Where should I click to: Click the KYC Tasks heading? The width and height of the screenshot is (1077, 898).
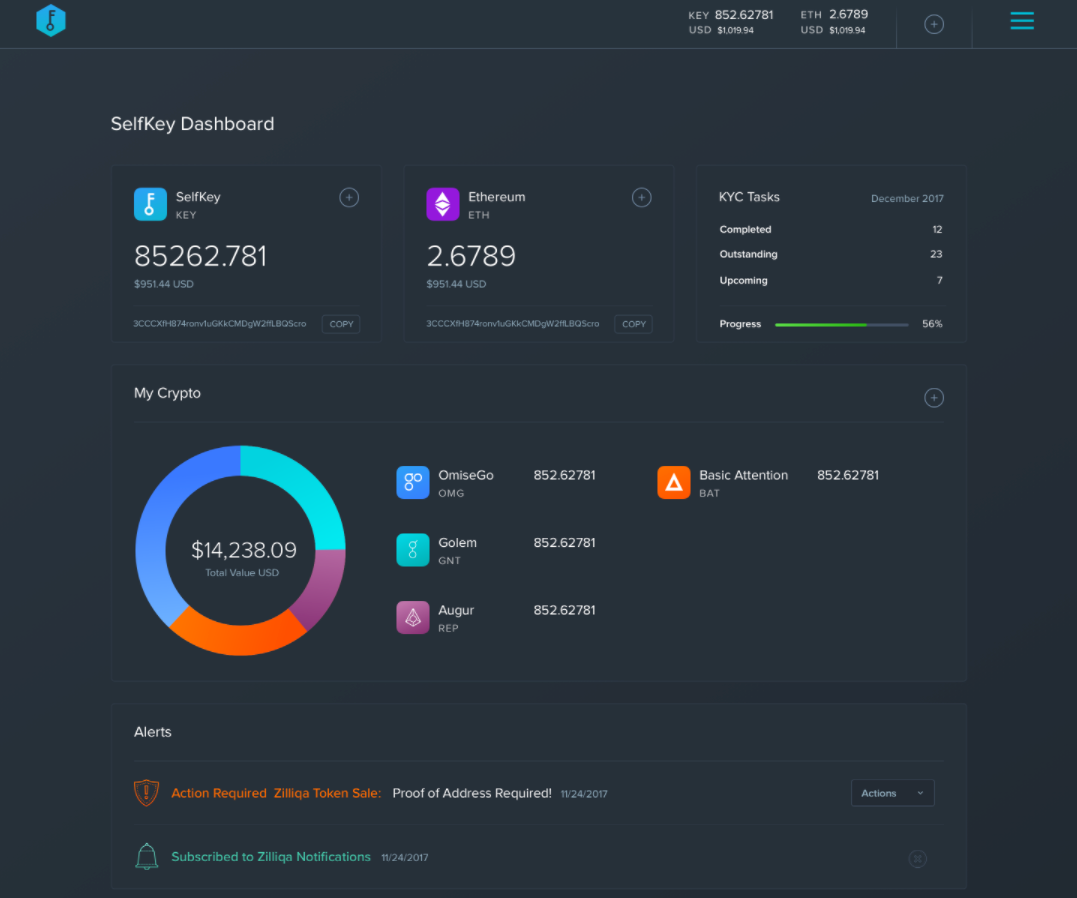(x=749, y=197)
